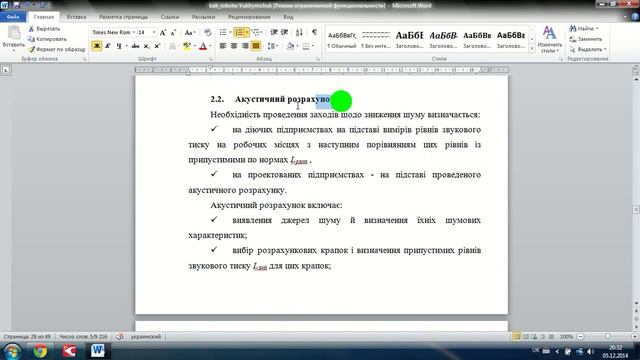Open the line spacing dropdown

point(273,46)
